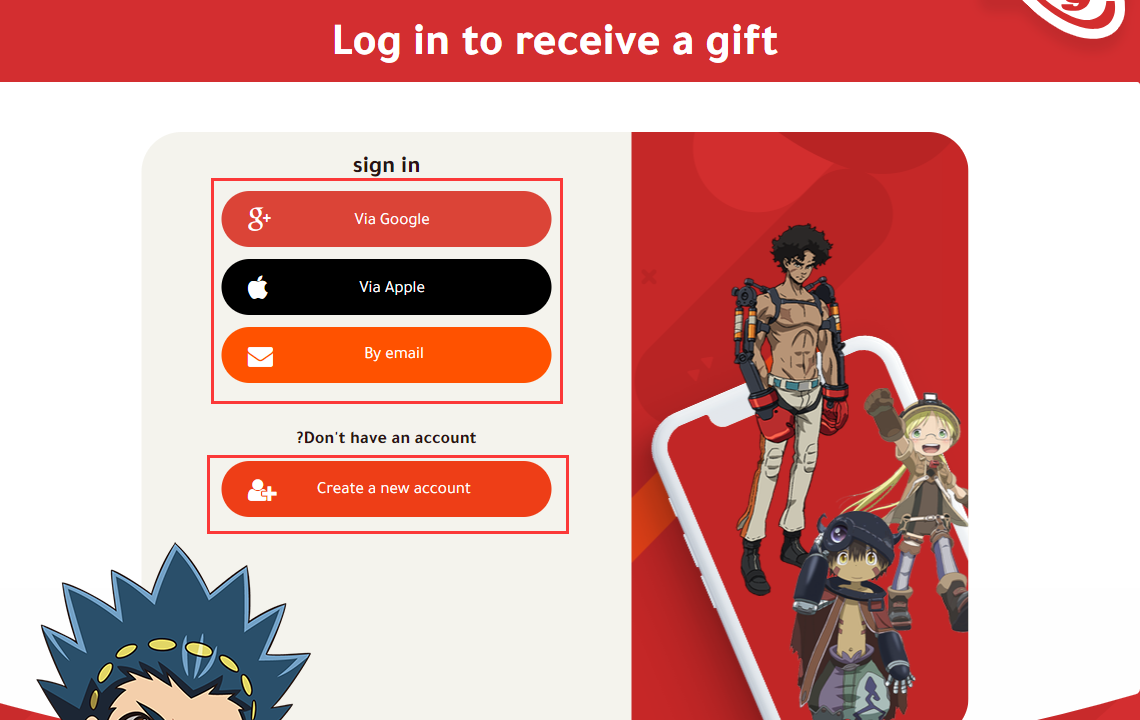Click the envelope email icon
This screenshot has width=1140, height=720.
[x=260, y=356]
